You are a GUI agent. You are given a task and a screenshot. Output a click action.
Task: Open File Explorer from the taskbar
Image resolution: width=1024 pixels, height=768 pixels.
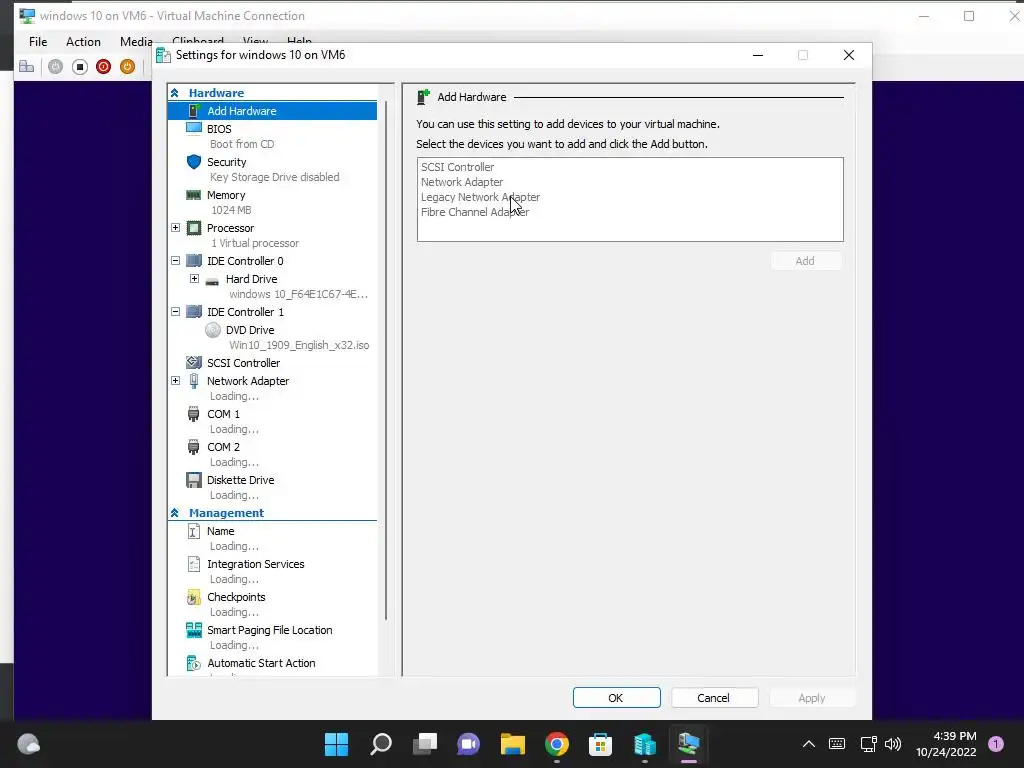click(x=513, y=744)
